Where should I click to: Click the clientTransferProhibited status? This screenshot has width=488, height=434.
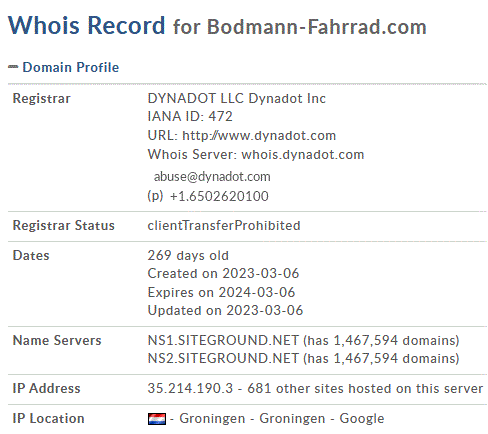[224, 226]
